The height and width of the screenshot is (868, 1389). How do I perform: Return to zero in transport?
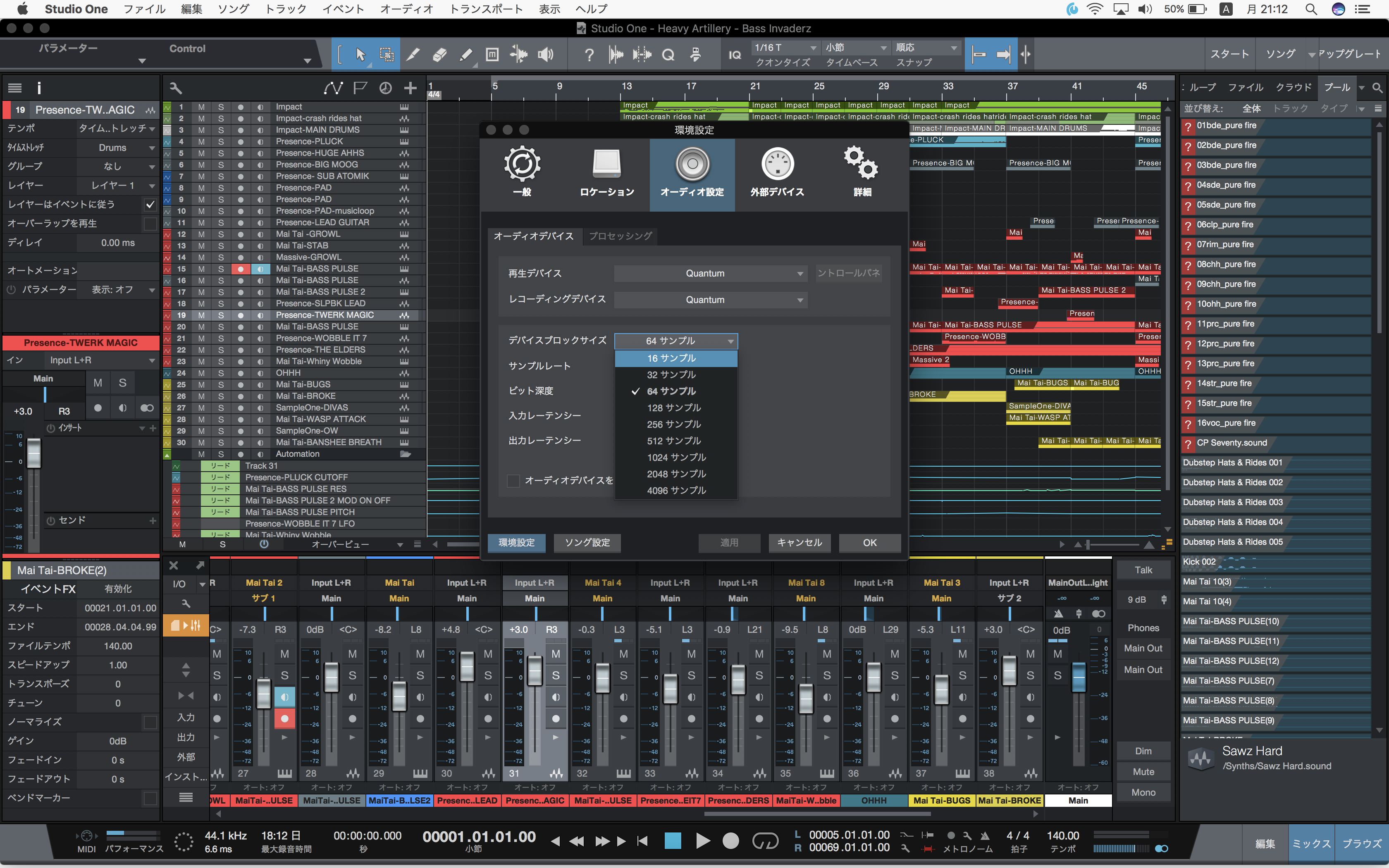[642, 841]
